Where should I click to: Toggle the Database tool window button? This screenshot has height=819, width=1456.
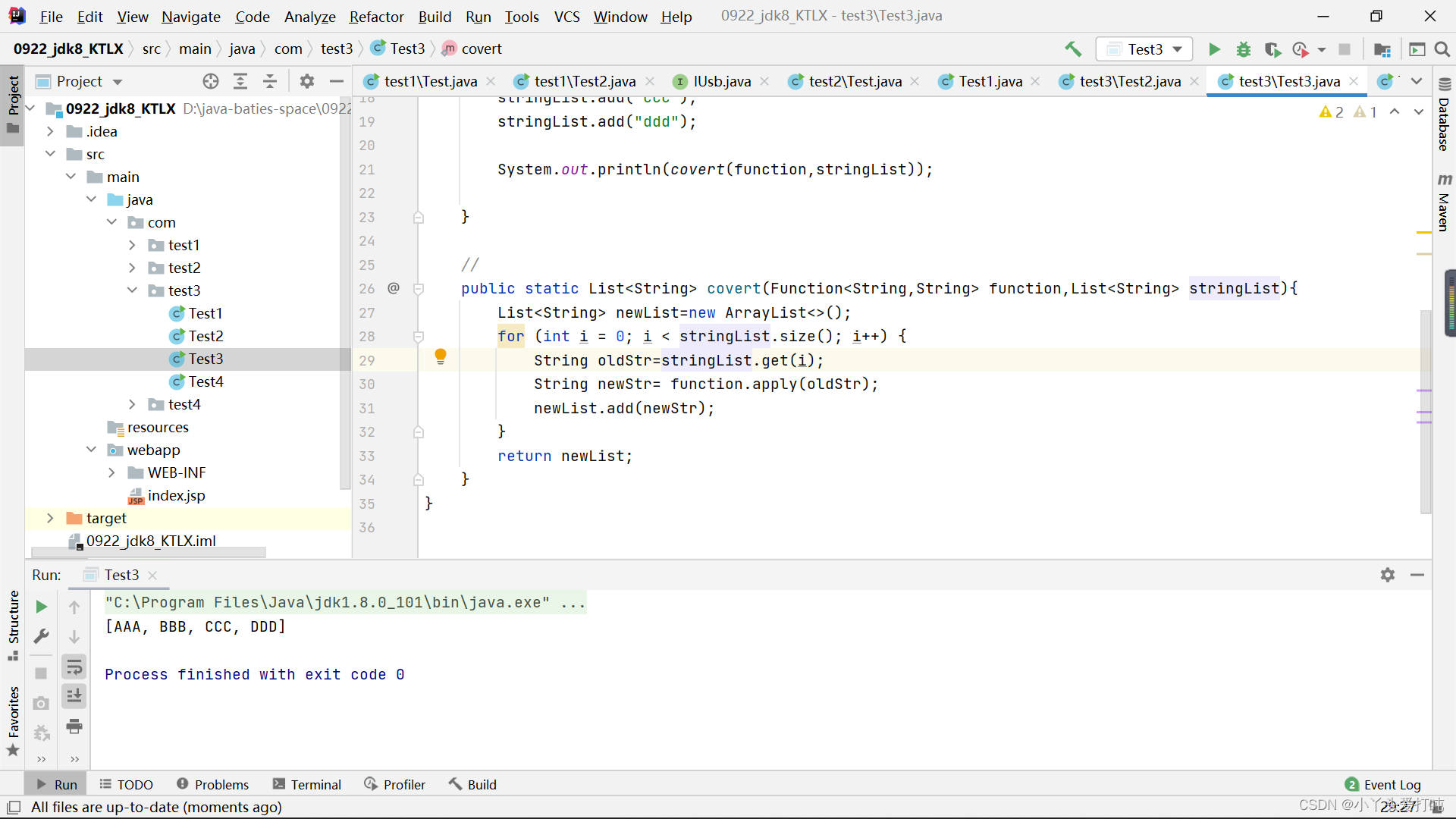1444,115
